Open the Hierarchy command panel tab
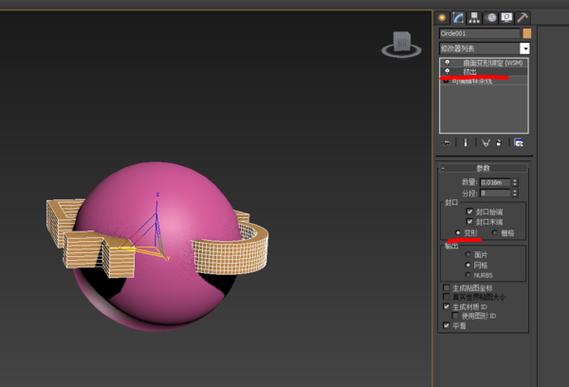This screenshot has height=387, width=569. (474, 18)
